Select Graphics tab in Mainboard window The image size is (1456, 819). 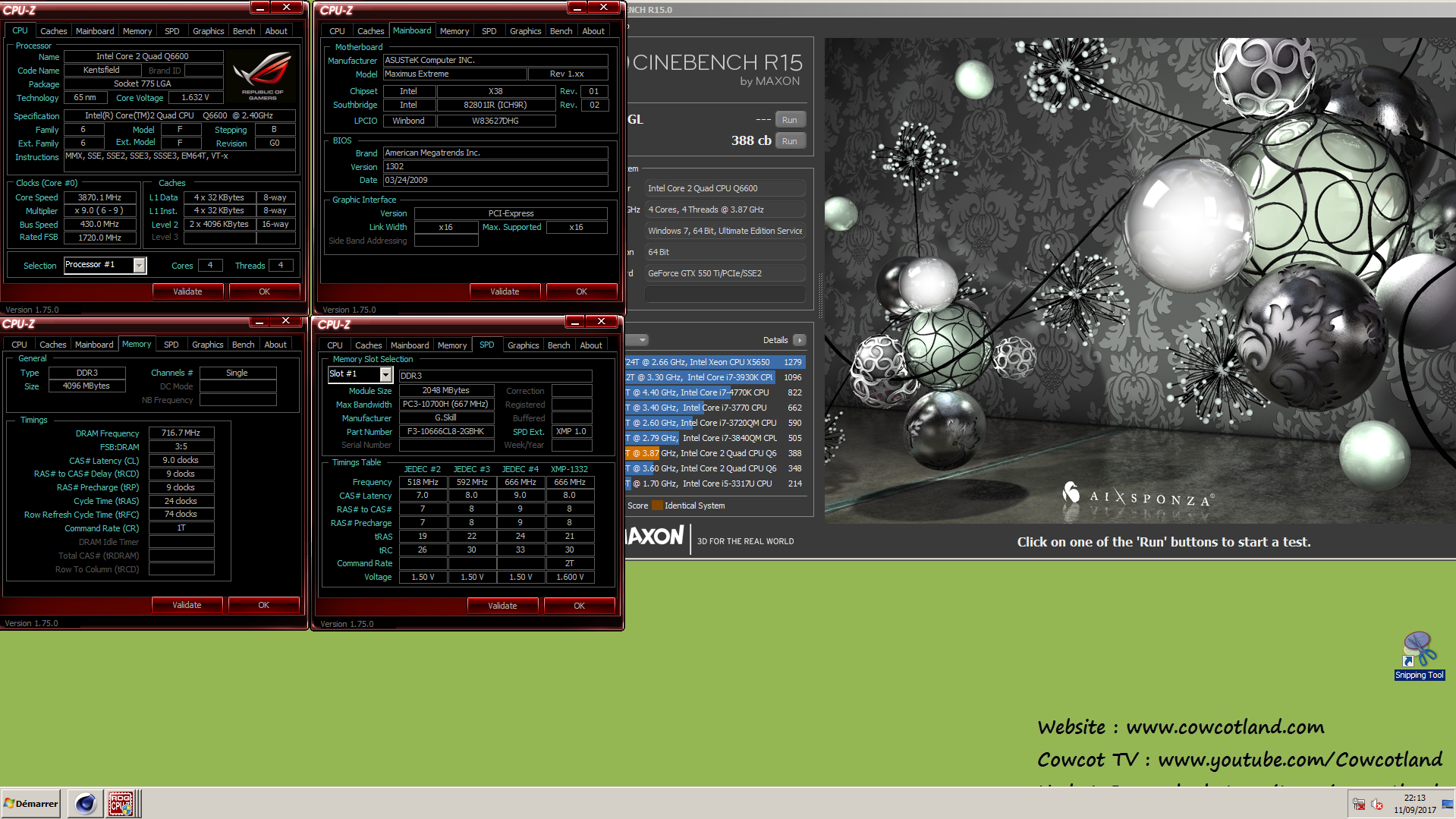[525, 31]
